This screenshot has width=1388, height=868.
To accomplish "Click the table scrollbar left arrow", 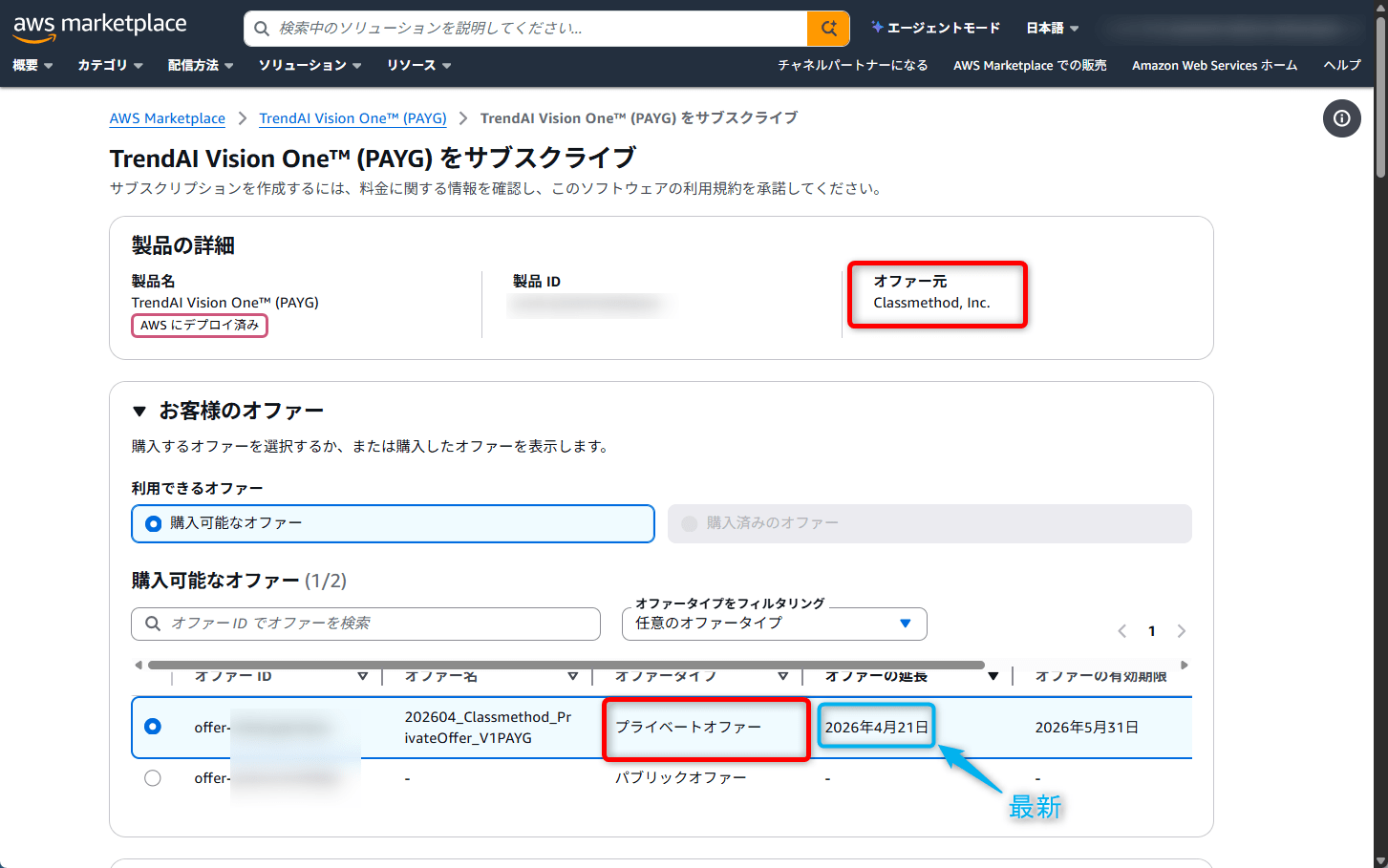I will (139, 665).
